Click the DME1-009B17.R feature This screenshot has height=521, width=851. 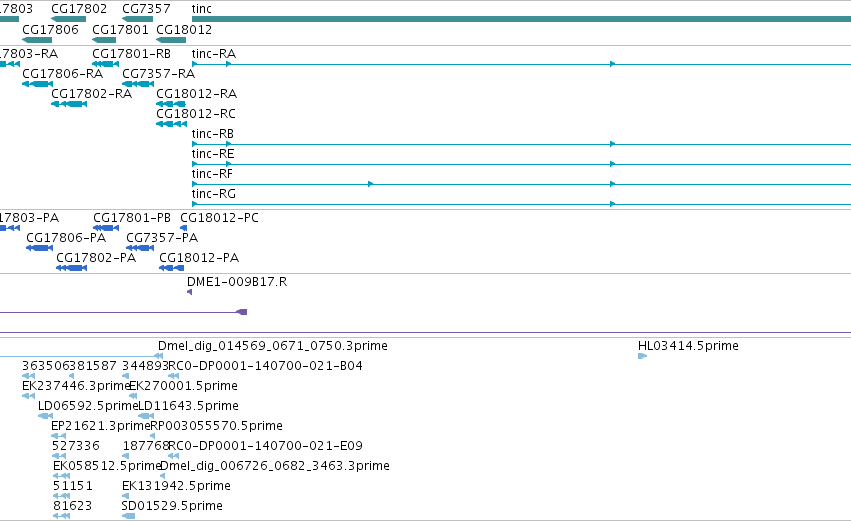pos(237,282)
